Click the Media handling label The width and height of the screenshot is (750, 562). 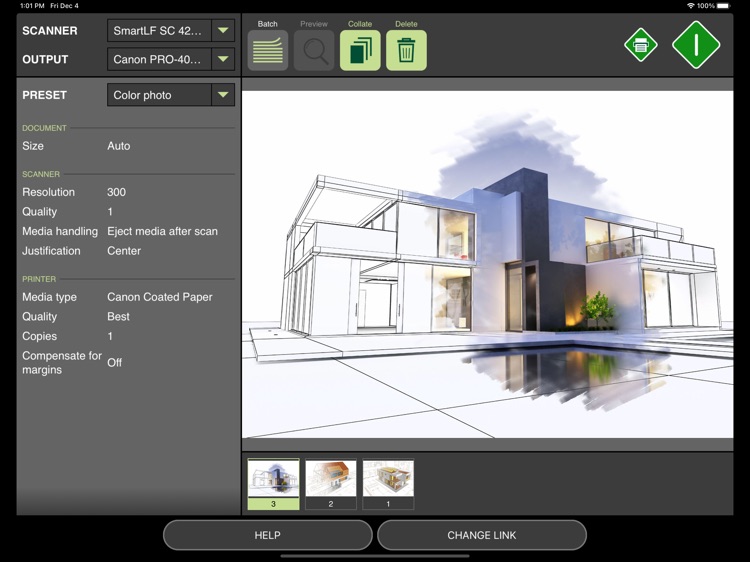(60, 231)
